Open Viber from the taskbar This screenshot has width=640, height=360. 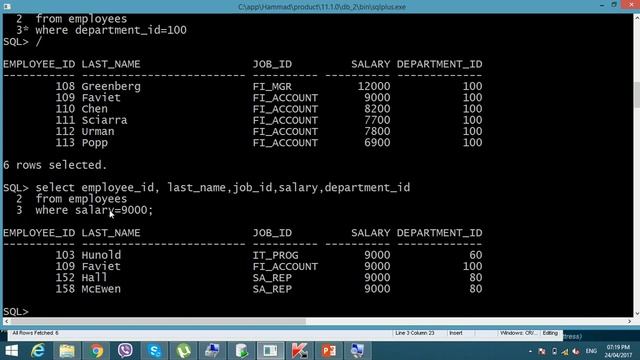coord(125,351)
